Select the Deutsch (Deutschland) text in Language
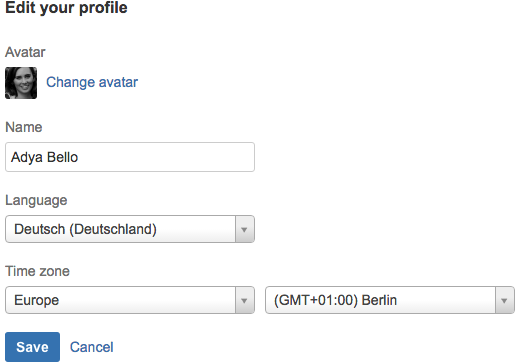 coord(85,229)
